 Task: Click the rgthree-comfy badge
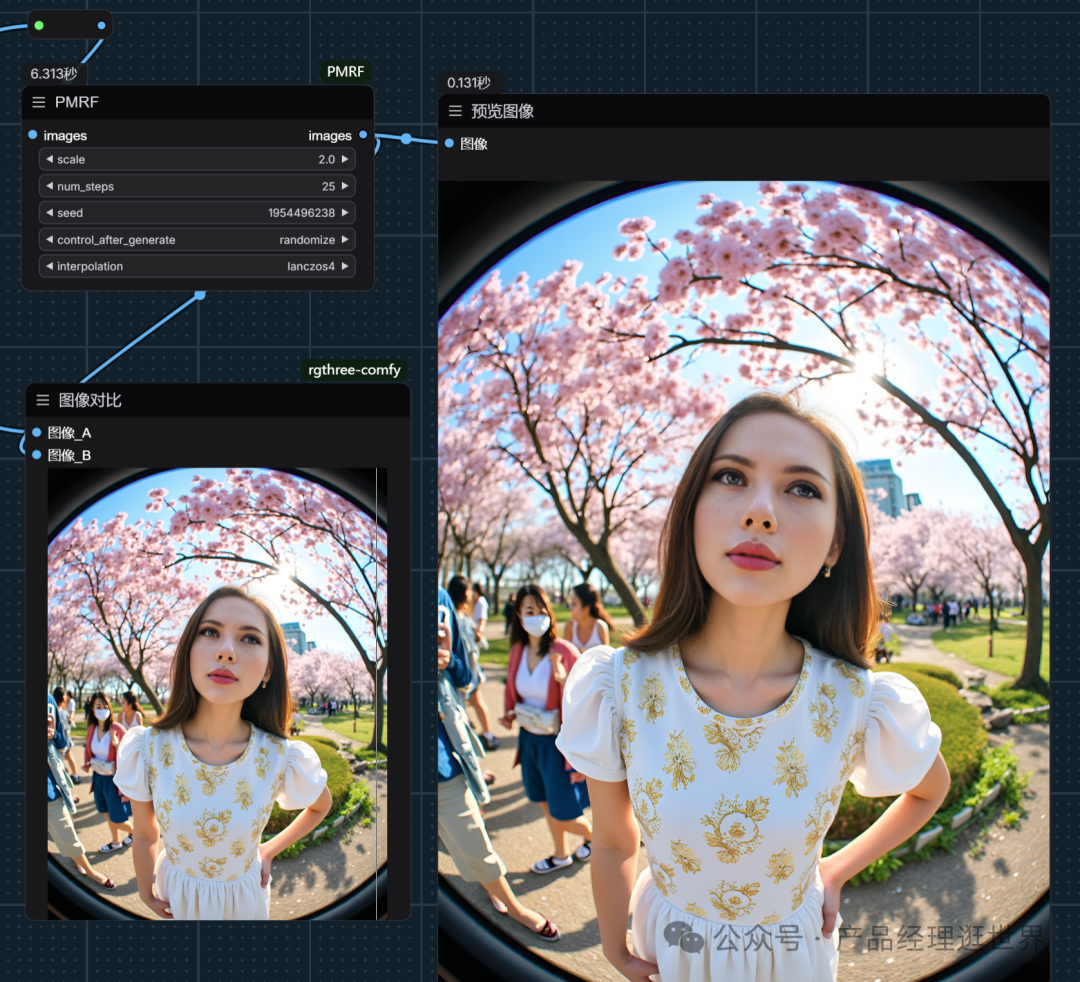pyautogui.click(x=354, y=370)
